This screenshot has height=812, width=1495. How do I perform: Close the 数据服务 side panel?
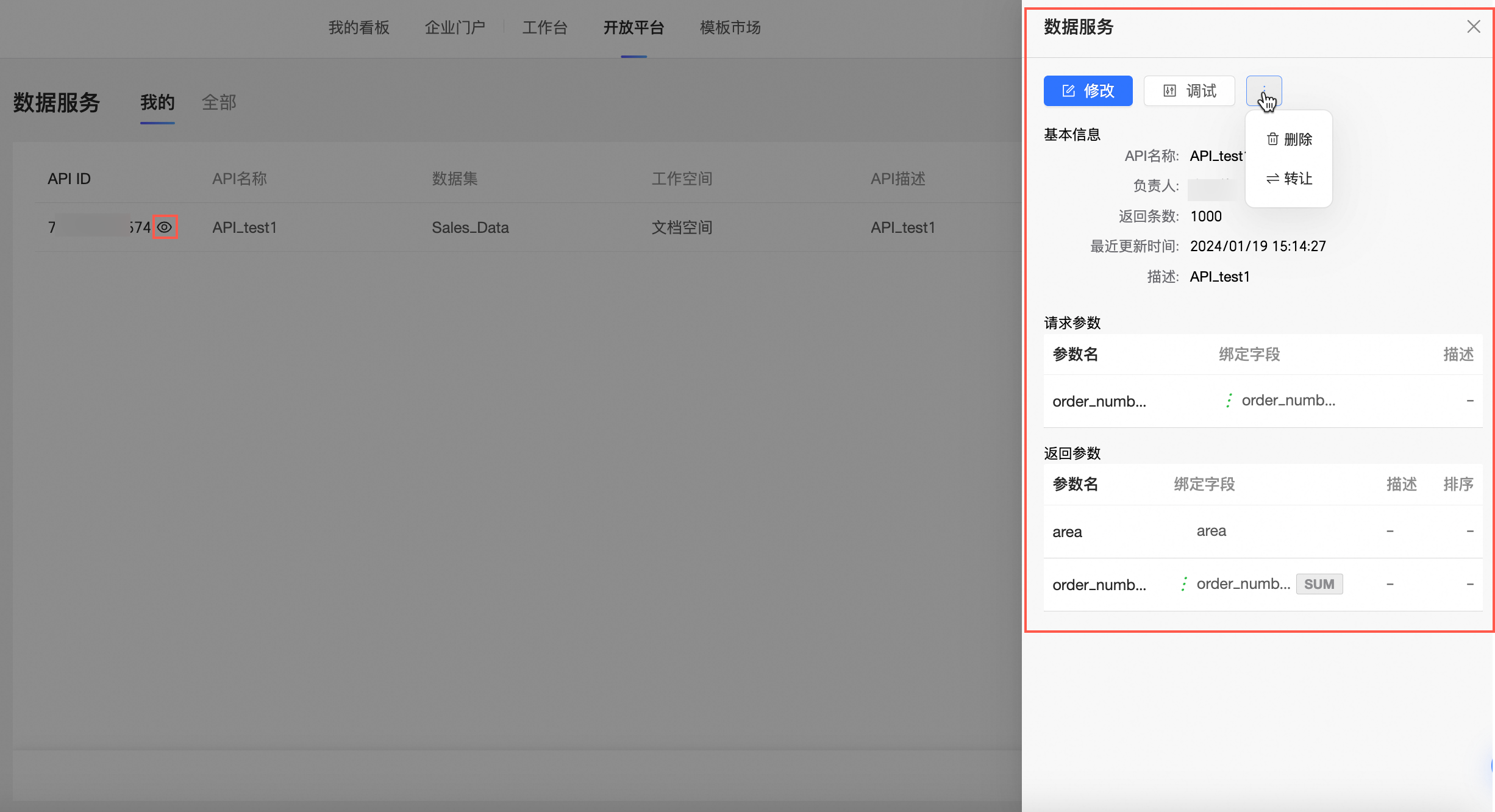[1473, 27]
